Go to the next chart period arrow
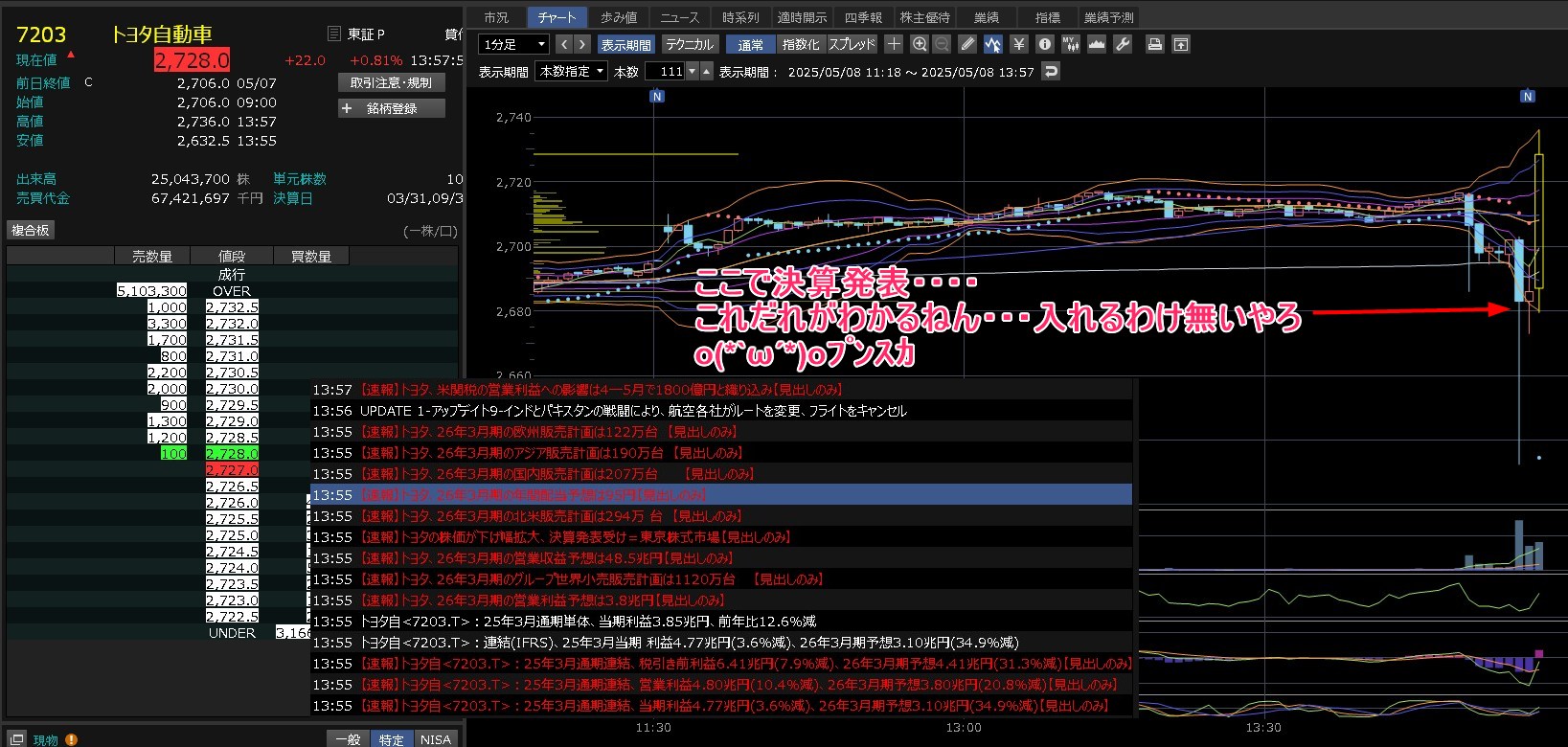1568x747 pixels. pyautogui.click(x=582, y=44)
